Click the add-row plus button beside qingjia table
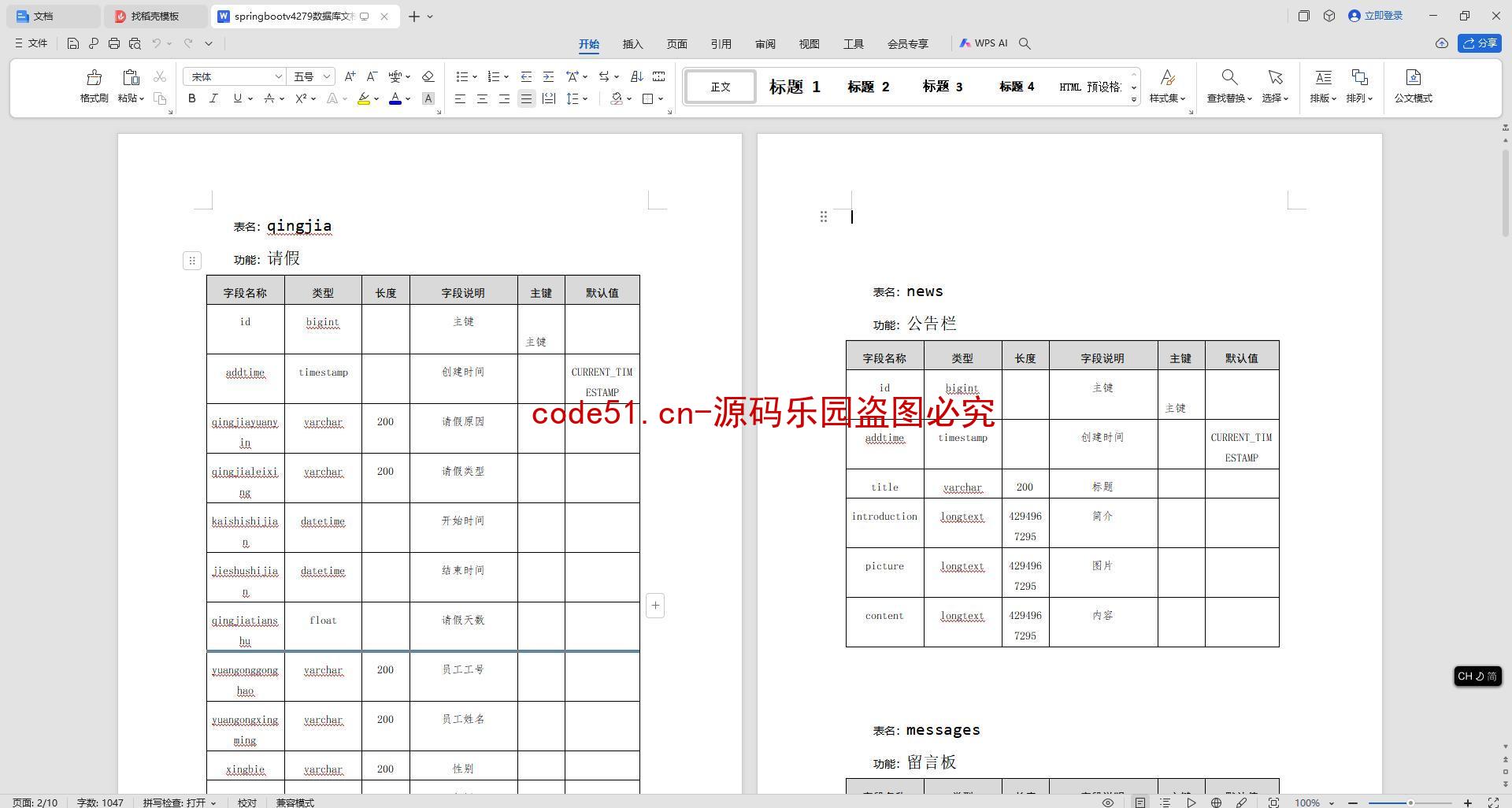This screenshot has height=808, width=1512. [x=655, y=606]
